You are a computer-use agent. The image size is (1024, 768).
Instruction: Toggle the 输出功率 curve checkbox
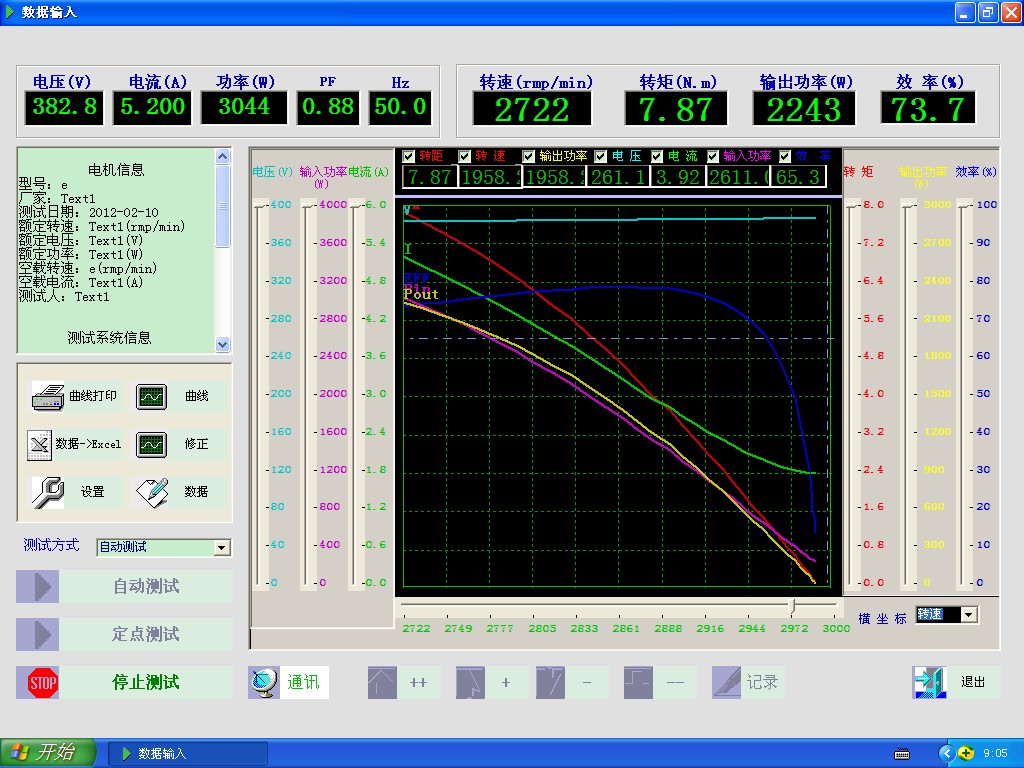pos(528,156)
